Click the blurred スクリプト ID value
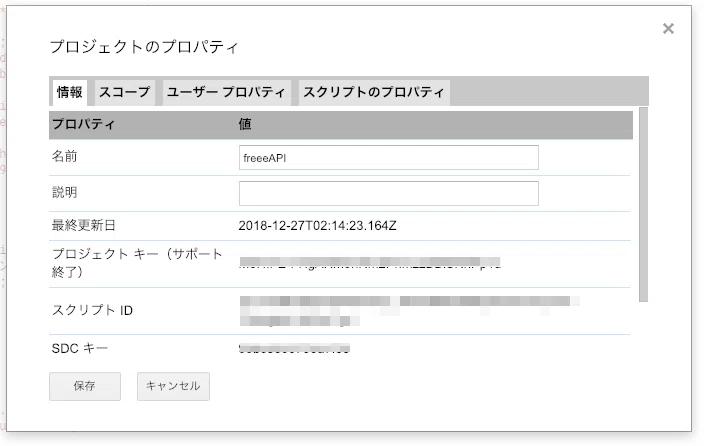 [x=409, y=311]
